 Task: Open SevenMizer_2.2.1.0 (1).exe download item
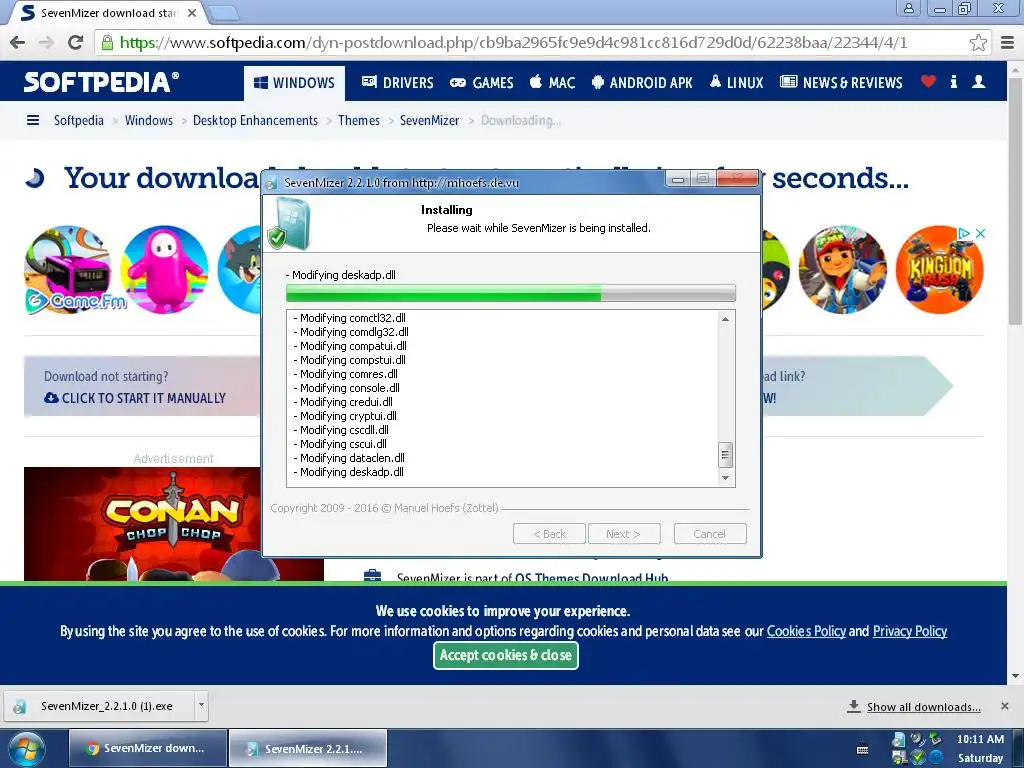(99, 706)
